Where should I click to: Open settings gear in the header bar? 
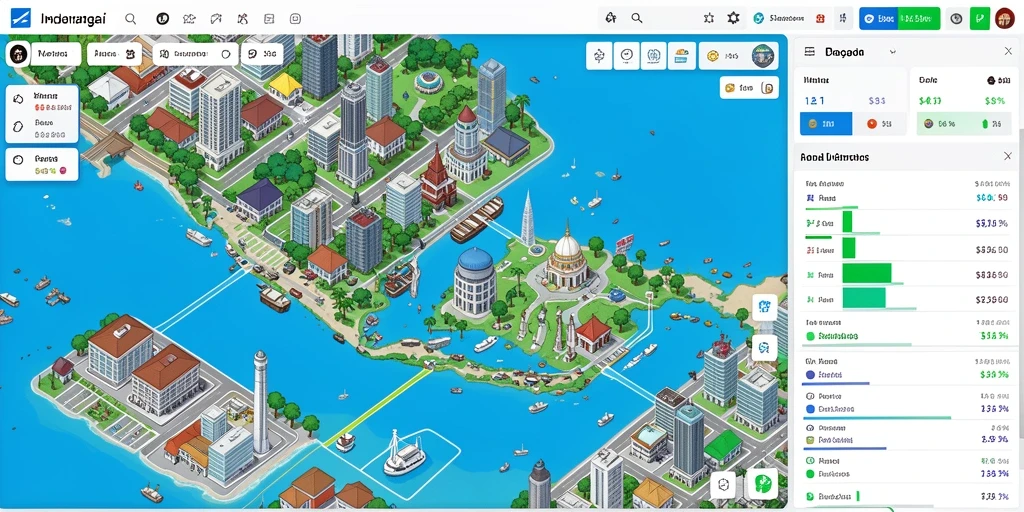pos(733,18)
